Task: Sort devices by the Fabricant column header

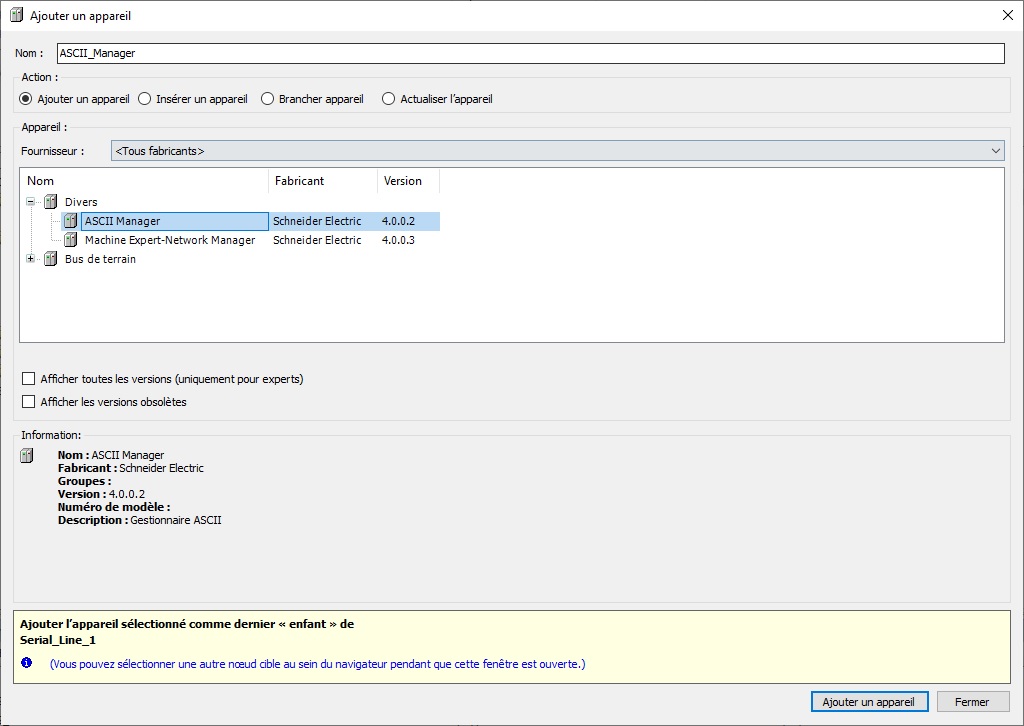Action: 322,181
